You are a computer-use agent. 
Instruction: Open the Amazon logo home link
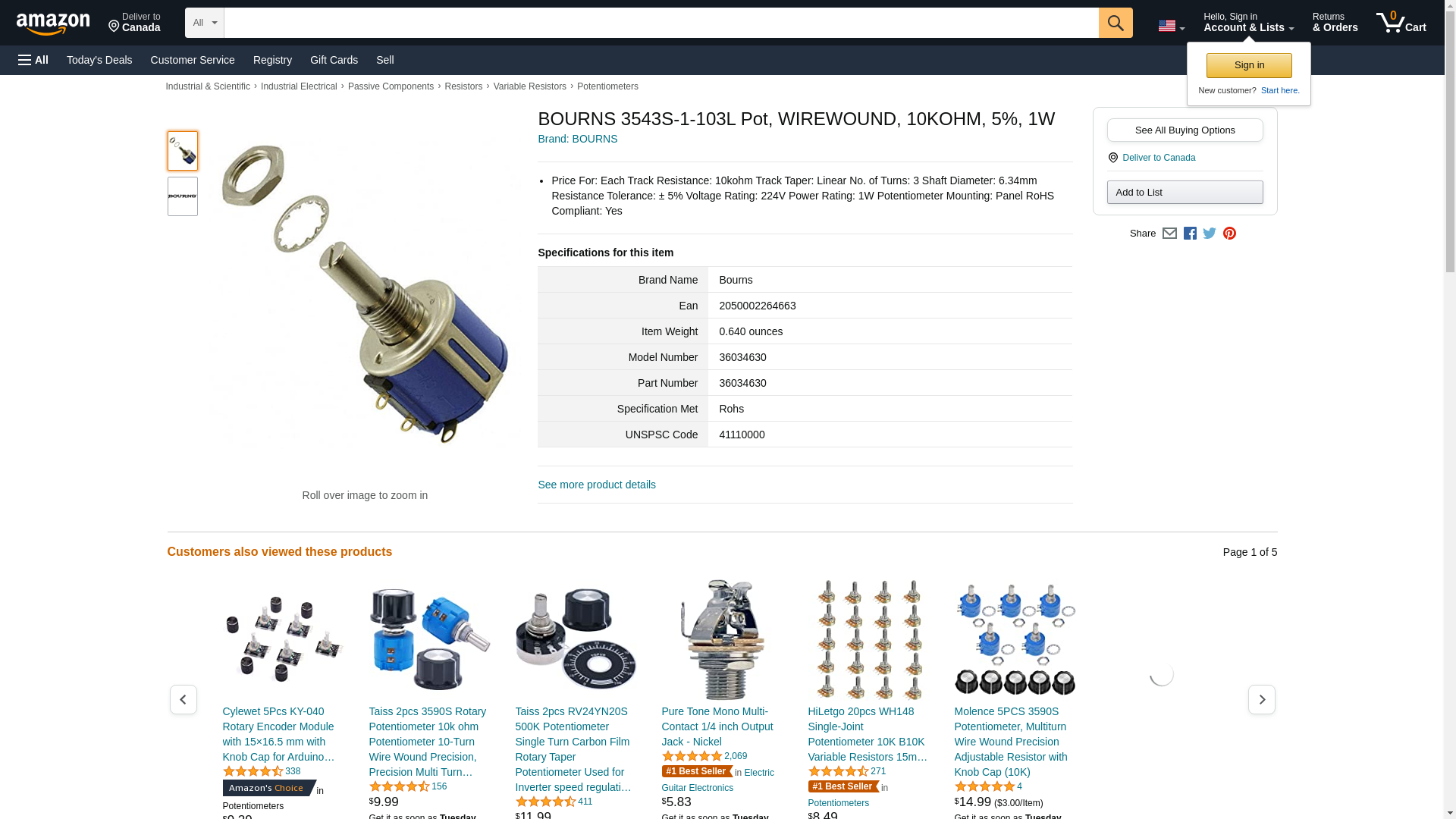[53, 24]
